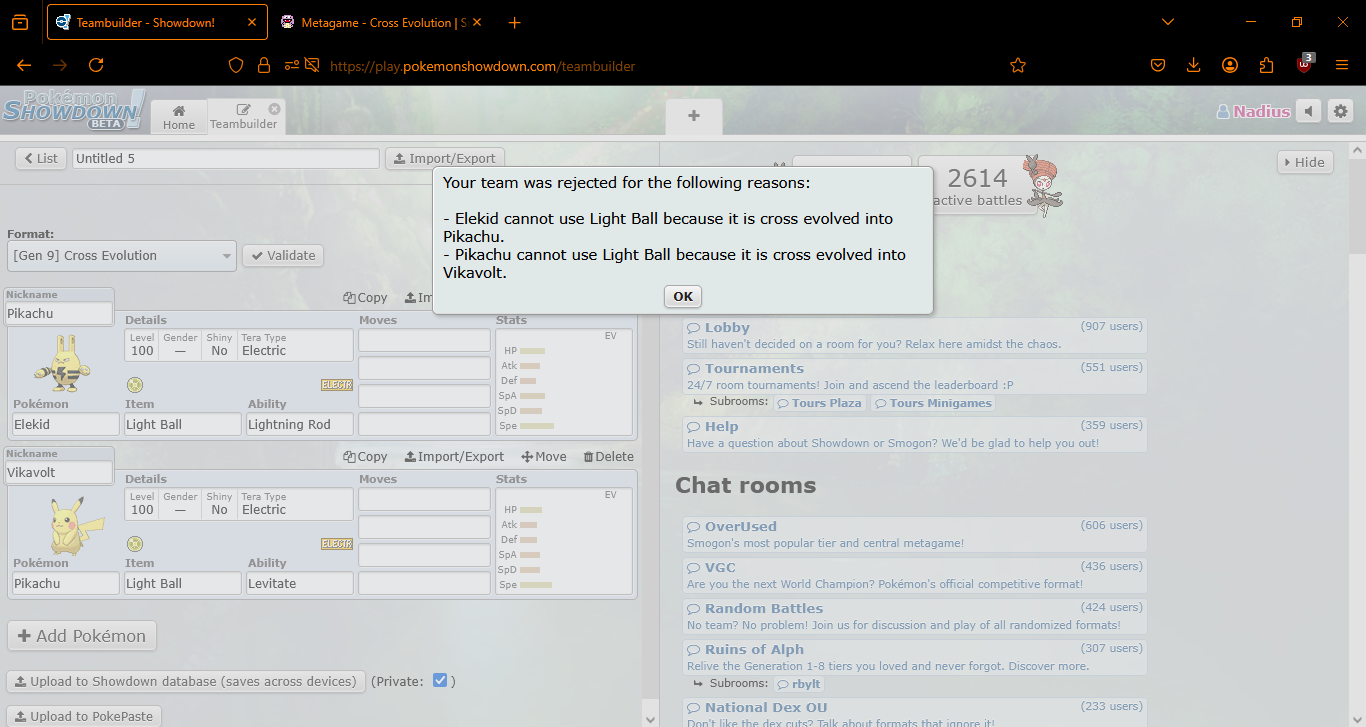The width and height of the screenshot is (1366, 727).
Task: Open the Home tab
Action: point(179,116)
